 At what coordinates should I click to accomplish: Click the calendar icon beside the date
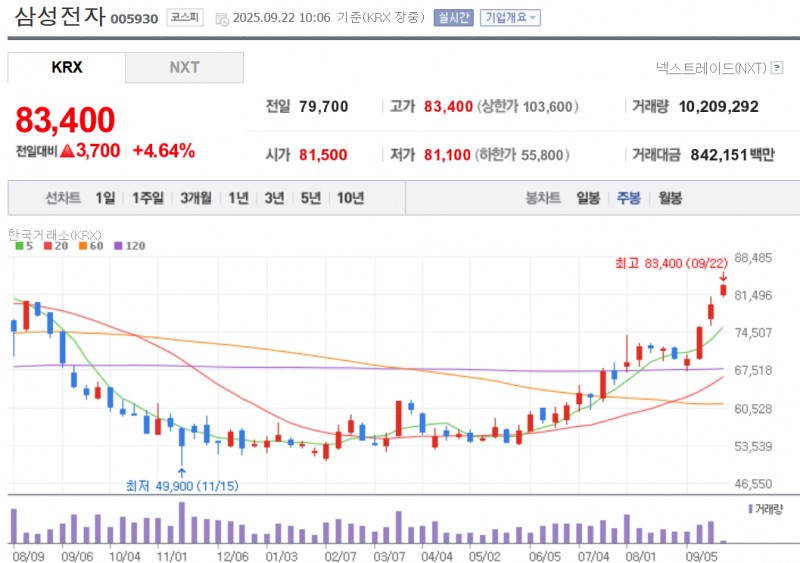tap(222, 19)
